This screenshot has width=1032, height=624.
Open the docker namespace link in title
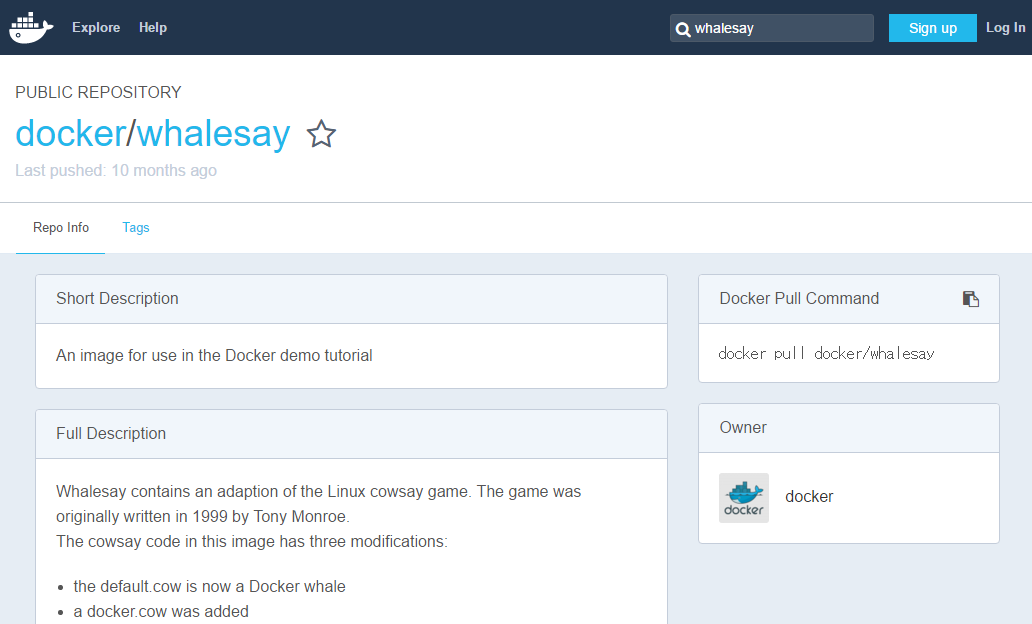click(x=71, y=134)
